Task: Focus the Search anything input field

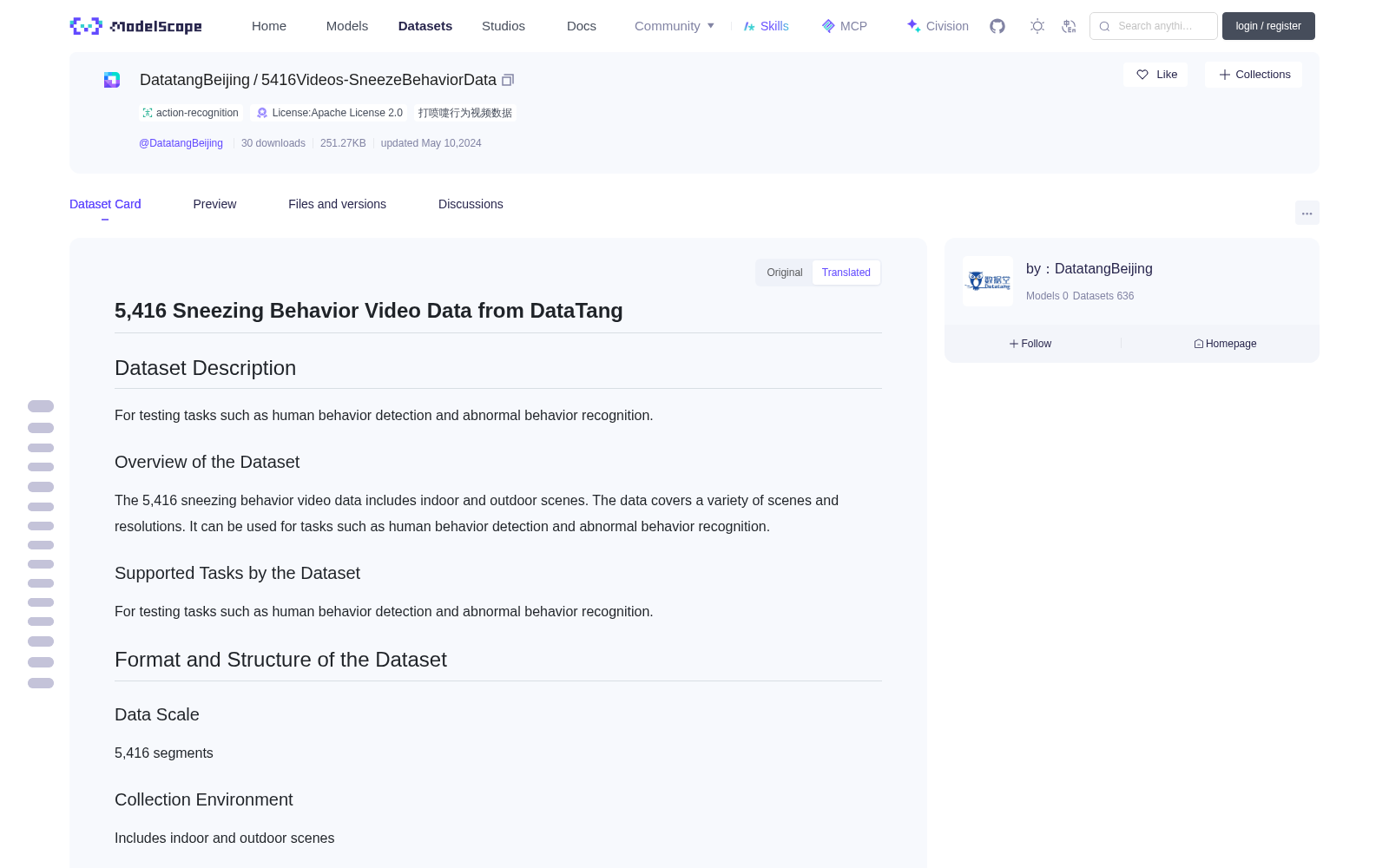Action: point(1154,26)
